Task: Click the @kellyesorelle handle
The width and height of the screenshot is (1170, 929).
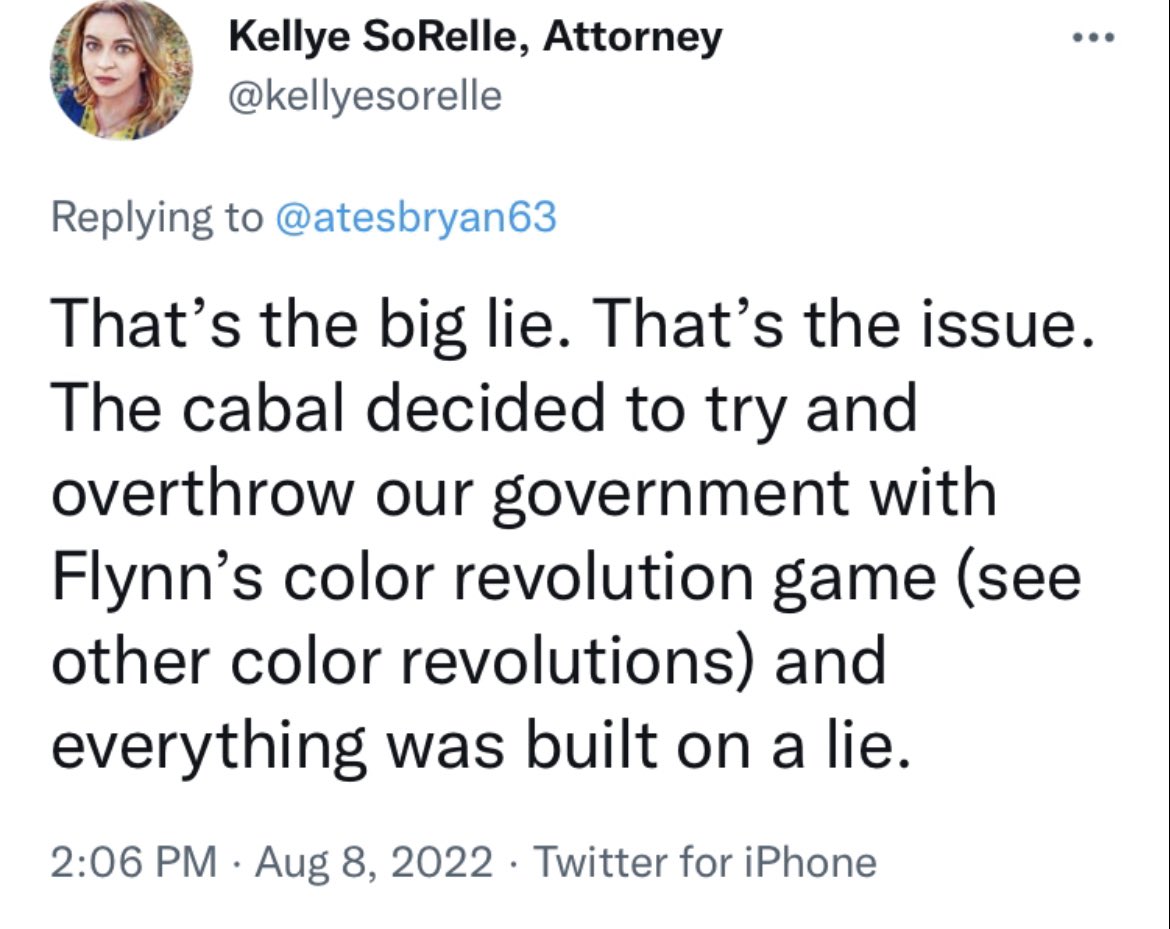Action: pos(365,97)
